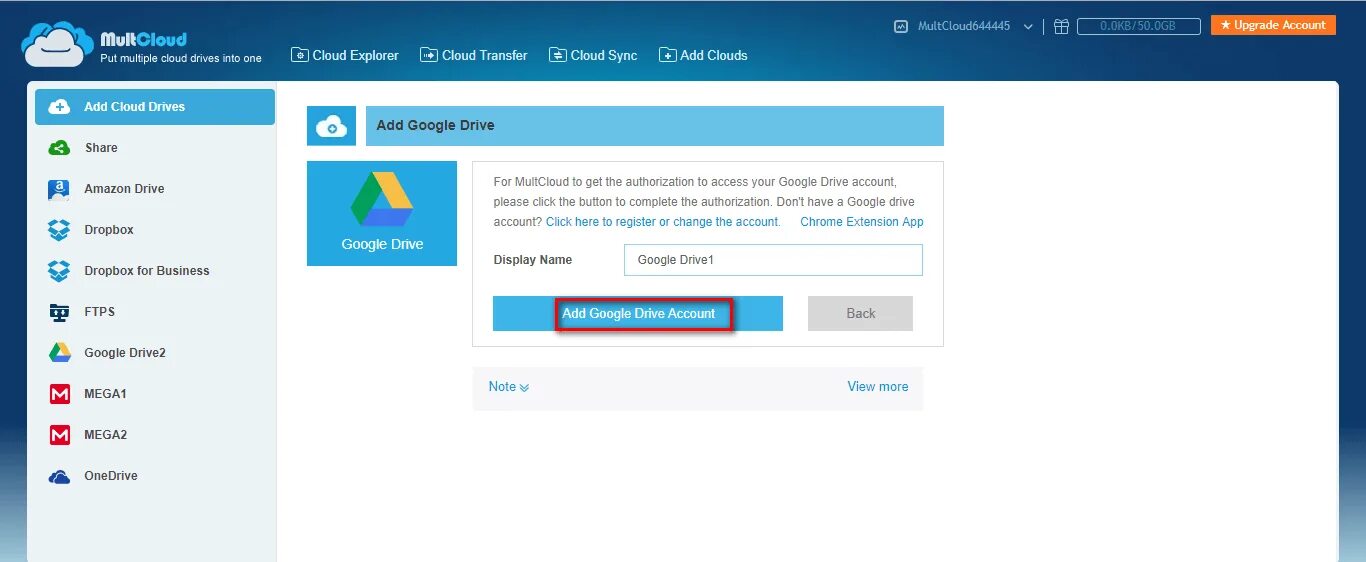Click Add Google Drive Account button

point(638,313)
